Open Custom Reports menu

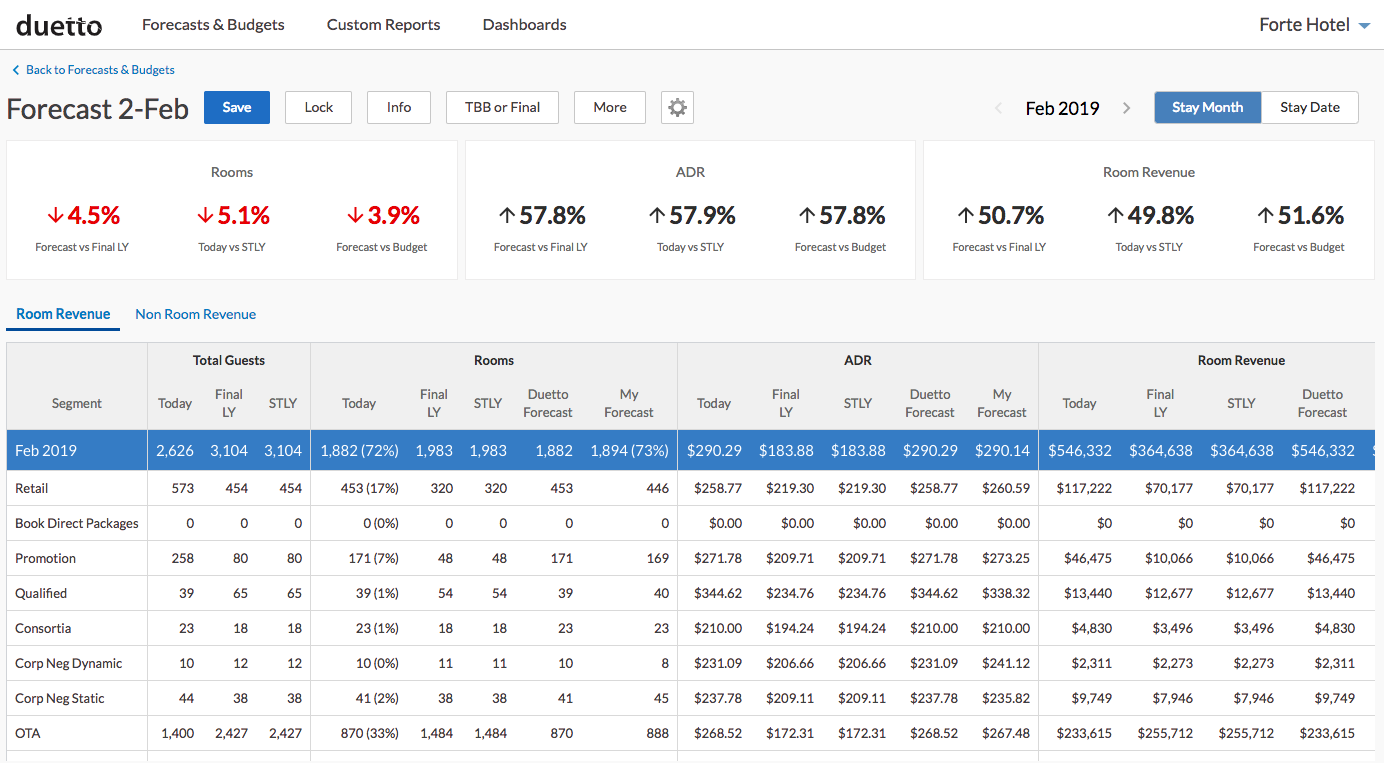point(383,25)
